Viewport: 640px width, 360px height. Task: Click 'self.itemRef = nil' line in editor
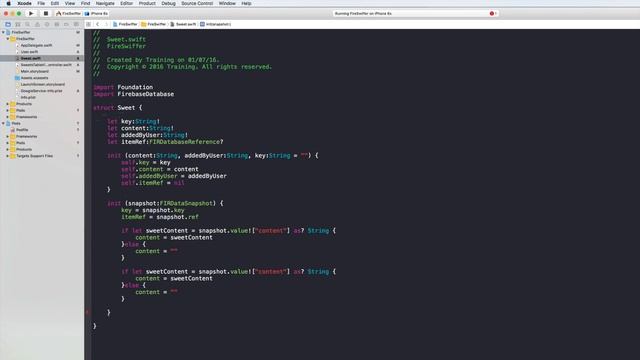[x=153, y=183]
